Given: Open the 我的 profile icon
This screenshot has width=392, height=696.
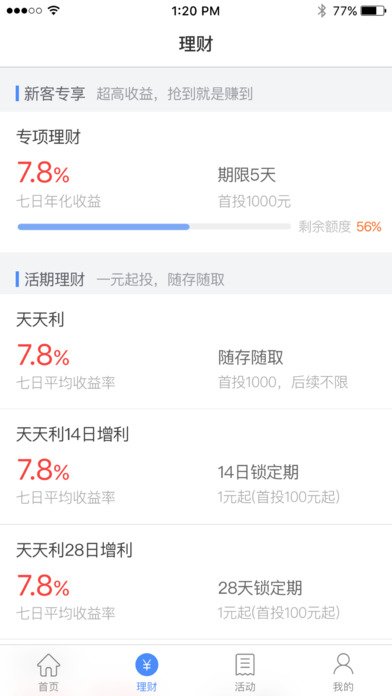Looking at the screenshot, I should [x=343, y=664].
